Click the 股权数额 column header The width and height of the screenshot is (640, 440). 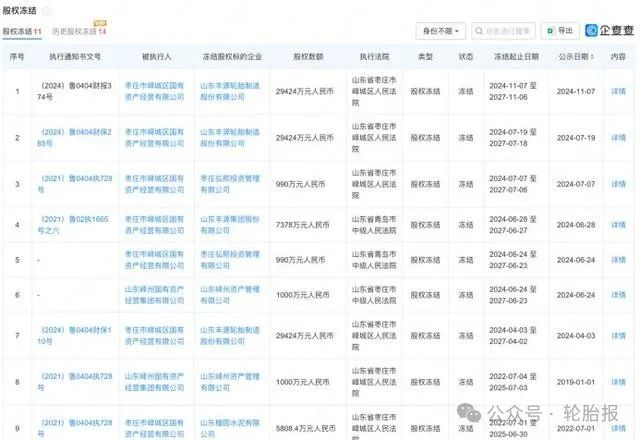click(x=308, y=57)
